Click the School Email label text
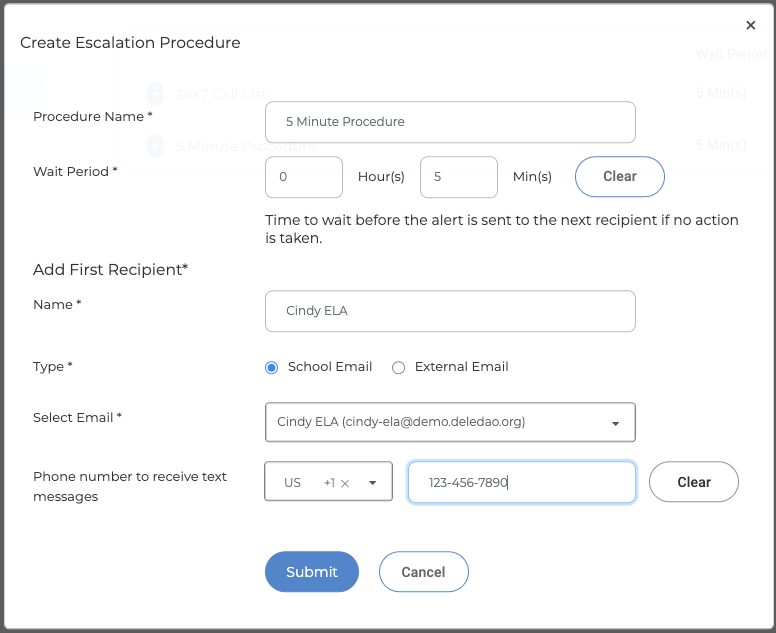 (330, 367)
